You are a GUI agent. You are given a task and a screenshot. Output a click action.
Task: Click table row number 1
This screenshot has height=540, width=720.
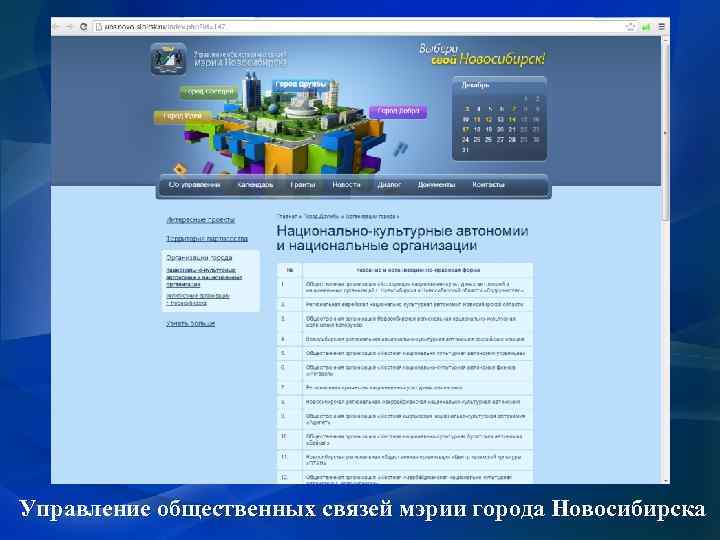(405, 287)
